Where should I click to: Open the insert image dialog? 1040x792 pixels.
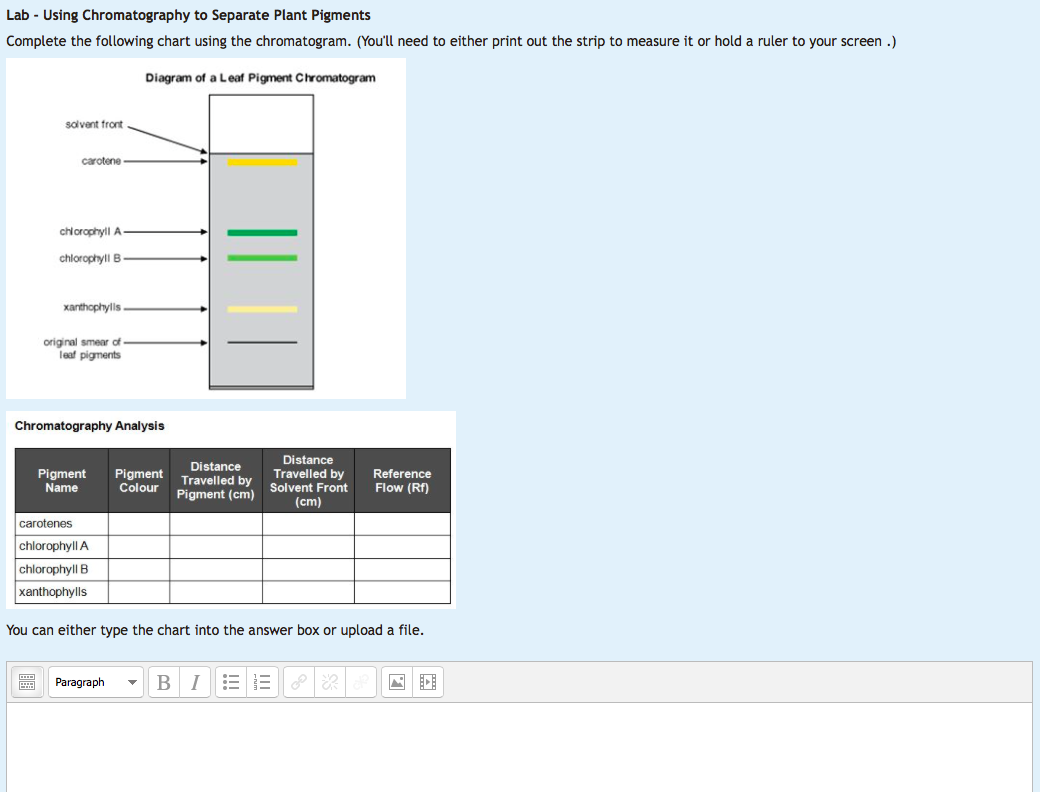click(397, 683)
